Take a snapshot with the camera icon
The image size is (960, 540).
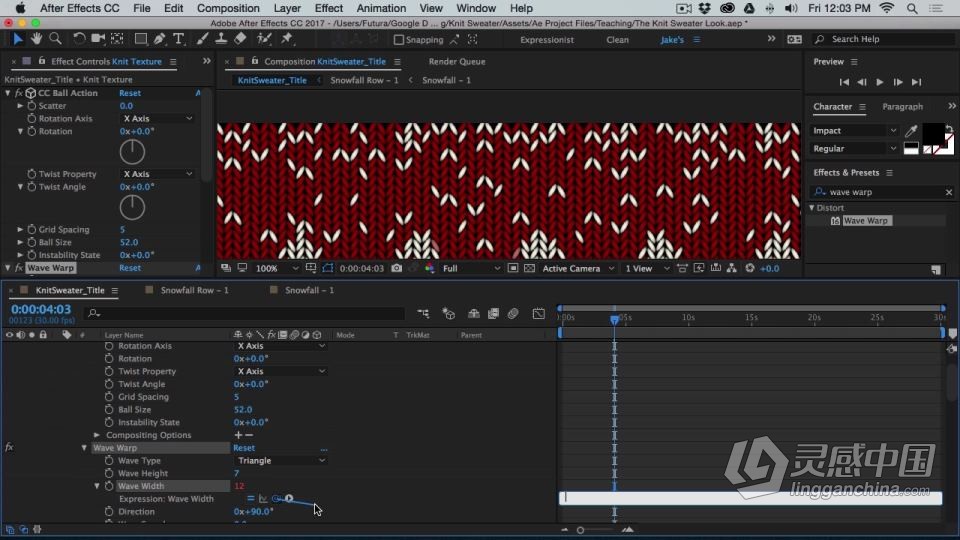point(397,268)
